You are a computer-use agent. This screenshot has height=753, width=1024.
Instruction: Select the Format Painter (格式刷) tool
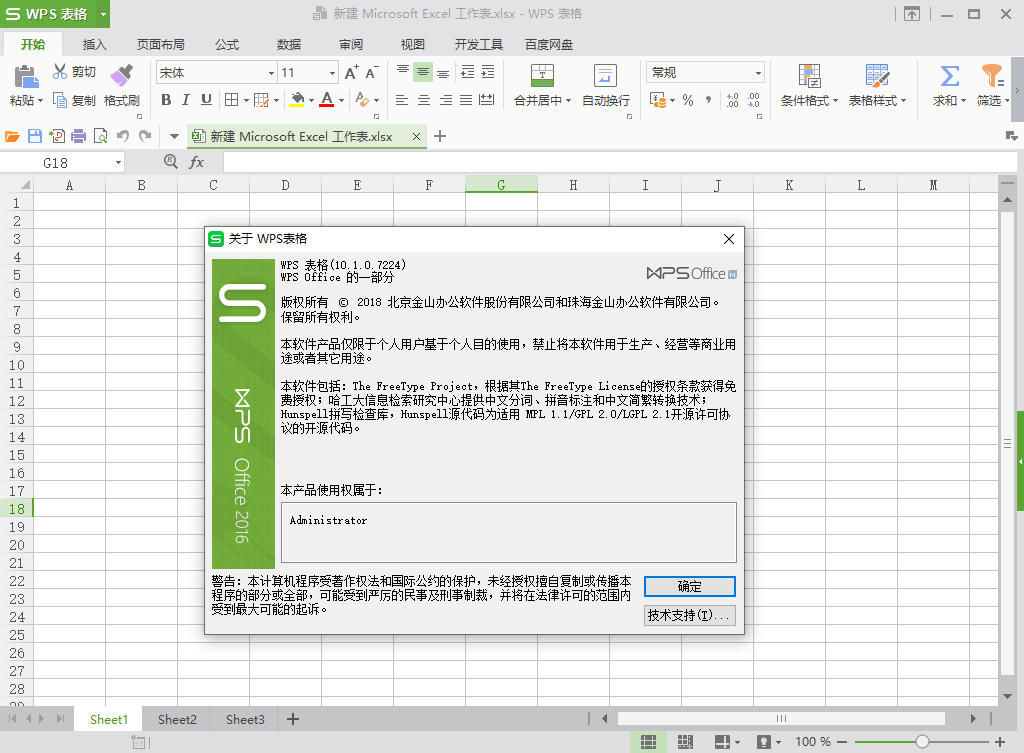coord(121,76)
